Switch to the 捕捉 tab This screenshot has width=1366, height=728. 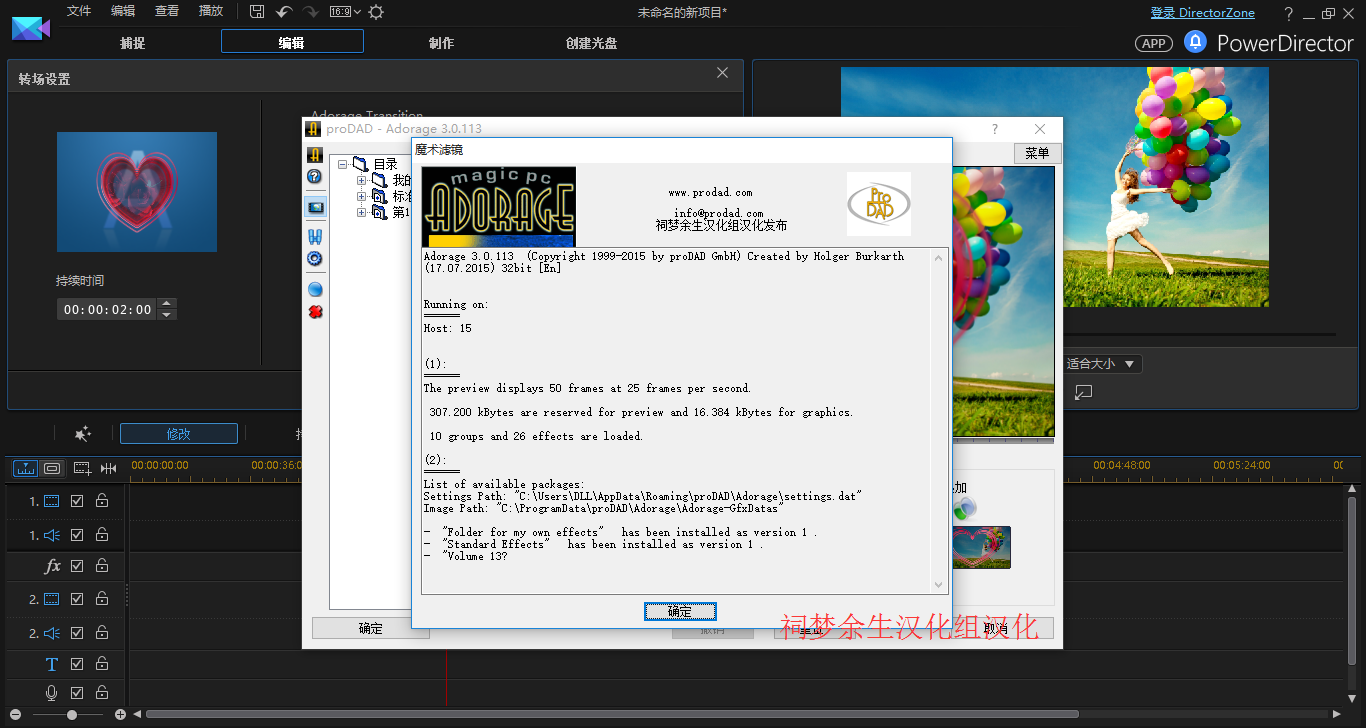(132, 43)
